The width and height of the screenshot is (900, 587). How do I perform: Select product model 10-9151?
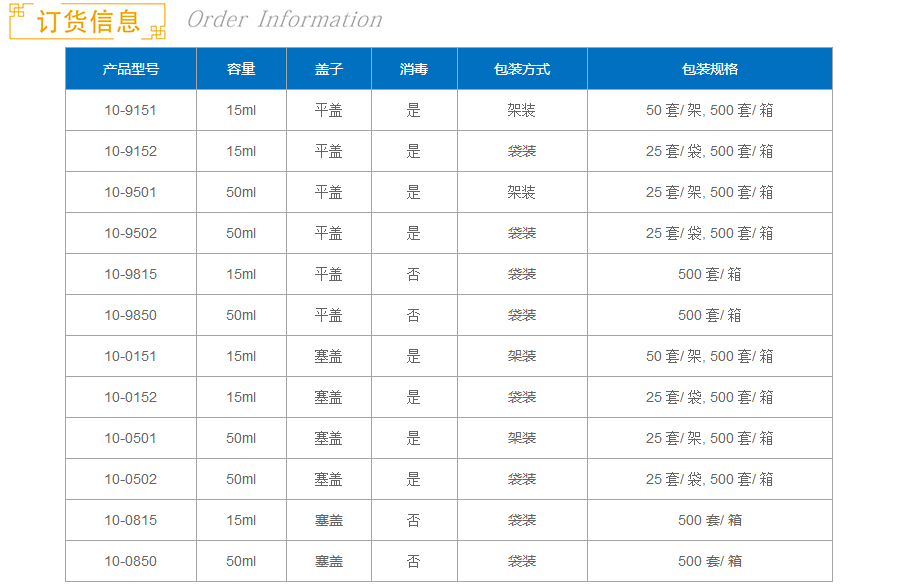coord(130,110)
